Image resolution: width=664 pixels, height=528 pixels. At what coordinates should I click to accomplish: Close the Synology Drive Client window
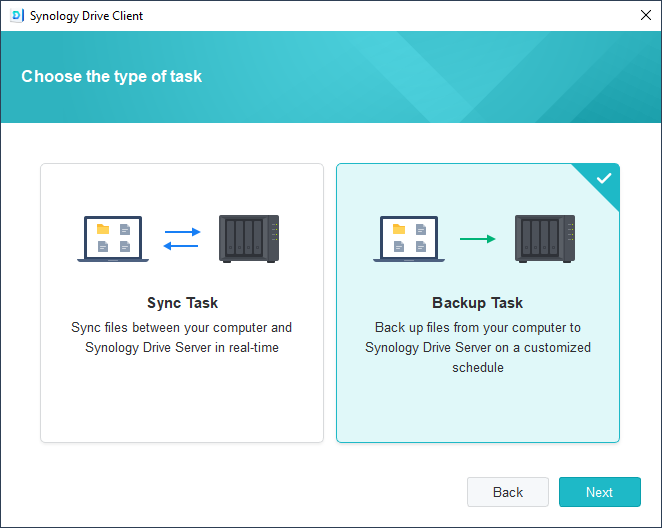[646, 15]
